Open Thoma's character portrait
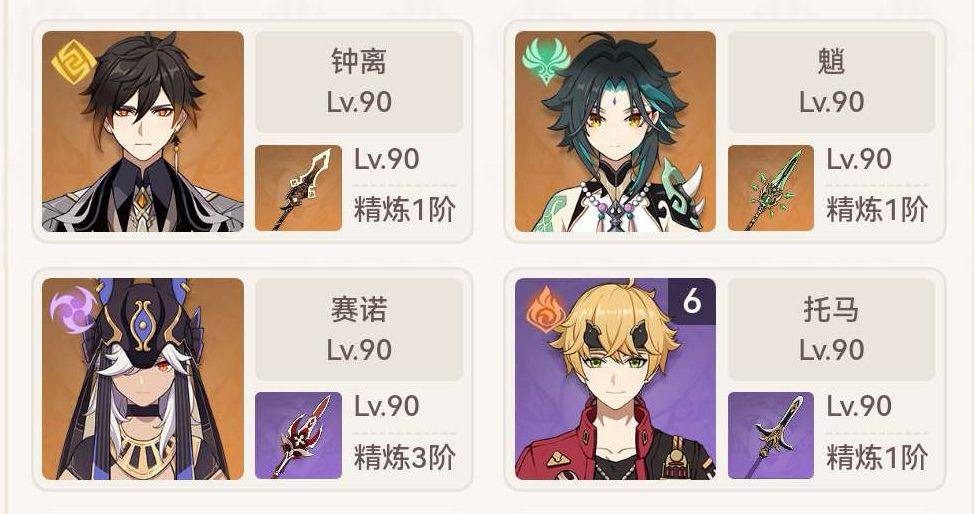 (x=615, y=379)
